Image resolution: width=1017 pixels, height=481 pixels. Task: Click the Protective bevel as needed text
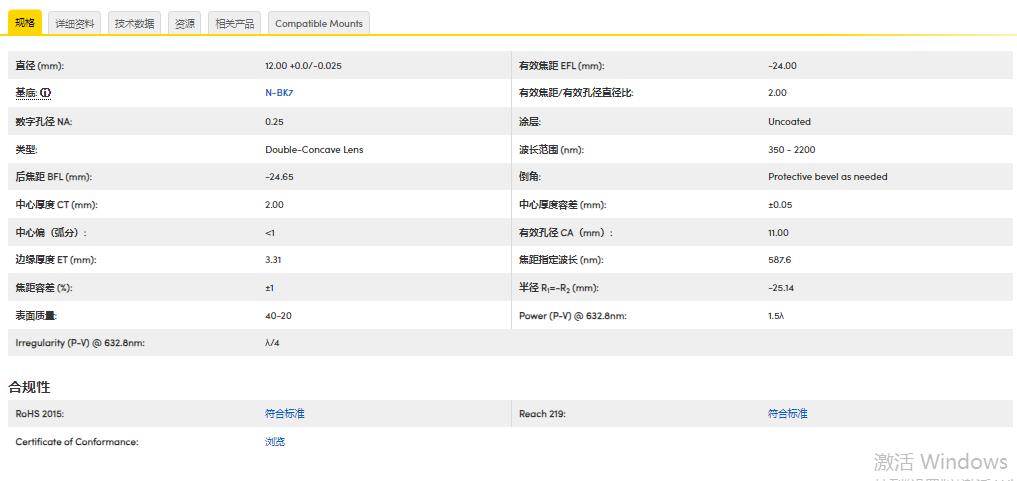[827, 177]
